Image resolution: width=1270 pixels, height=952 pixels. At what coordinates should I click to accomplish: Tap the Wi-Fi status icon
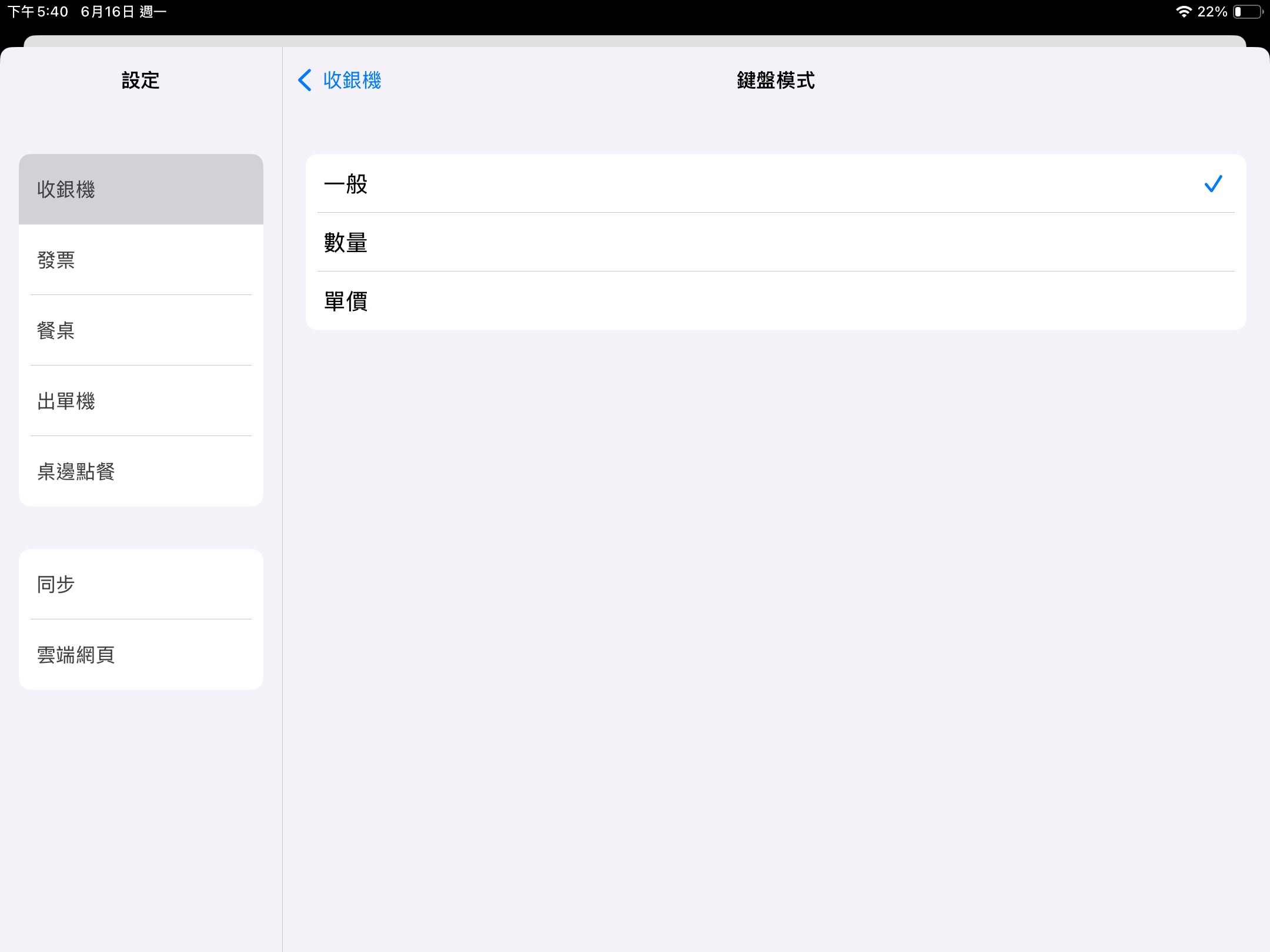[x=1183, y=12]
